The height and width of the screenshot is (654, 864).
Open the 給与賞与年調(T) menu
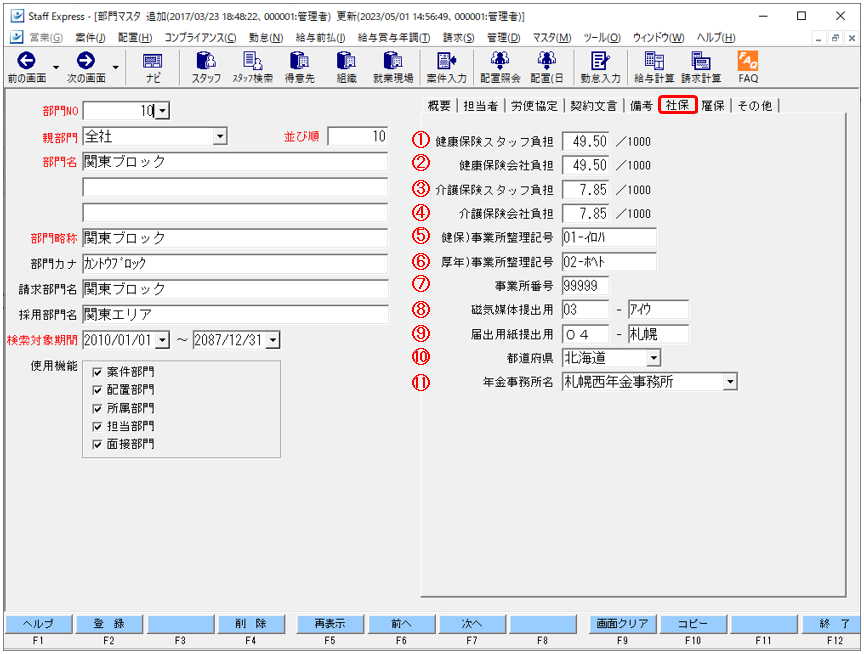[x=394, y=37]
